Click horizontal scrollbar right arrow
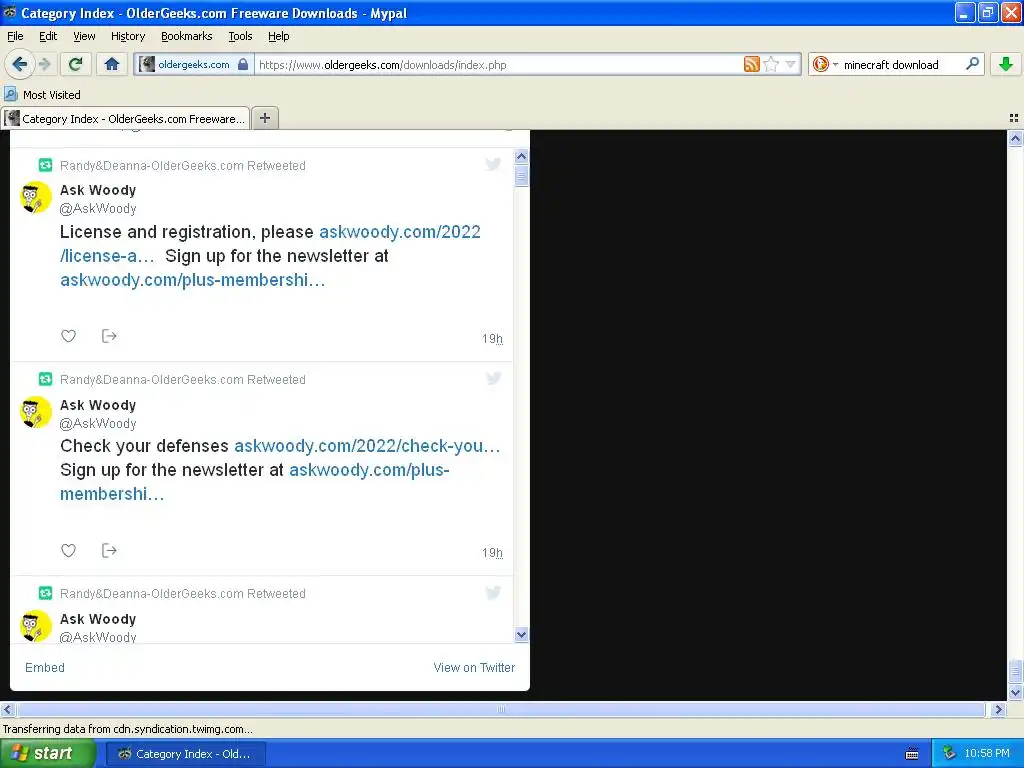This screenshot has height=768, width=1024. point(998,709)
